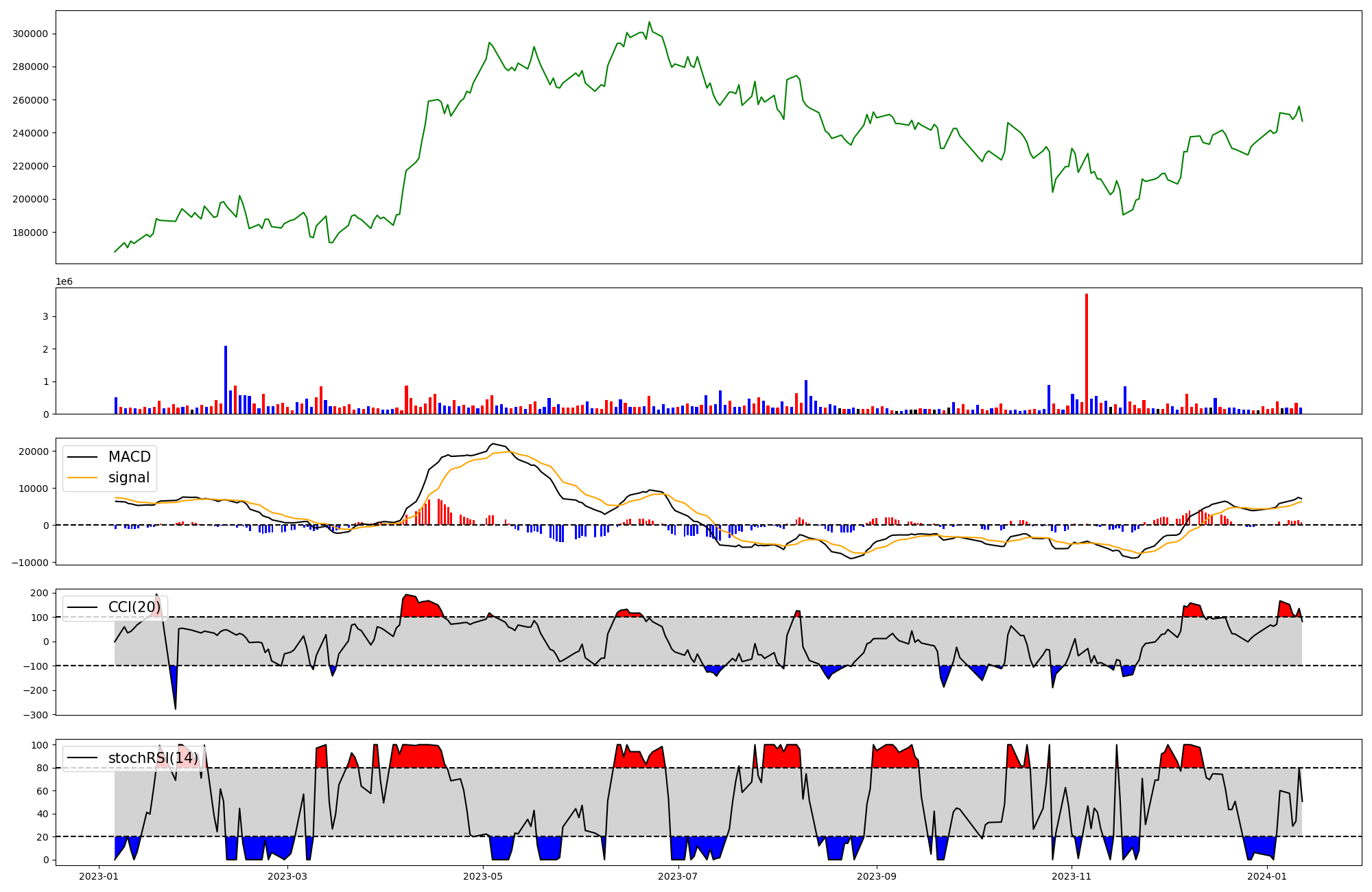
Task: Click the 2024-01 date tick label
Action: point(1267,876)
